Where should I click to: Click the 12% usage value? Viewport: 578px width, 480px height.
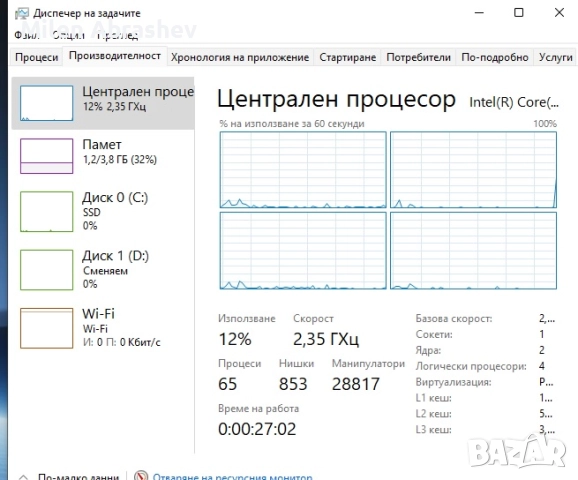coord(235,339)
